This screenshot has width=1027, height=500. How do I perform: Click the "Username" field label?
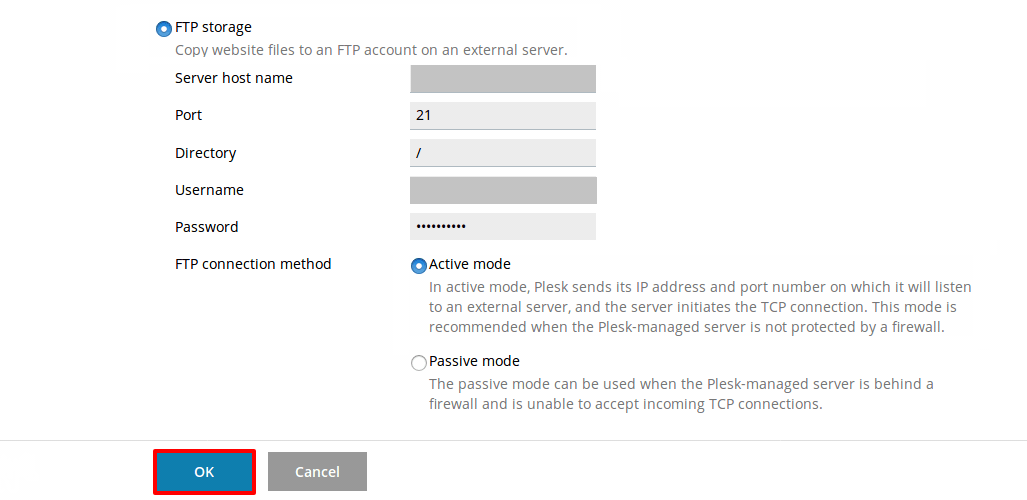(x=210, y=191)
